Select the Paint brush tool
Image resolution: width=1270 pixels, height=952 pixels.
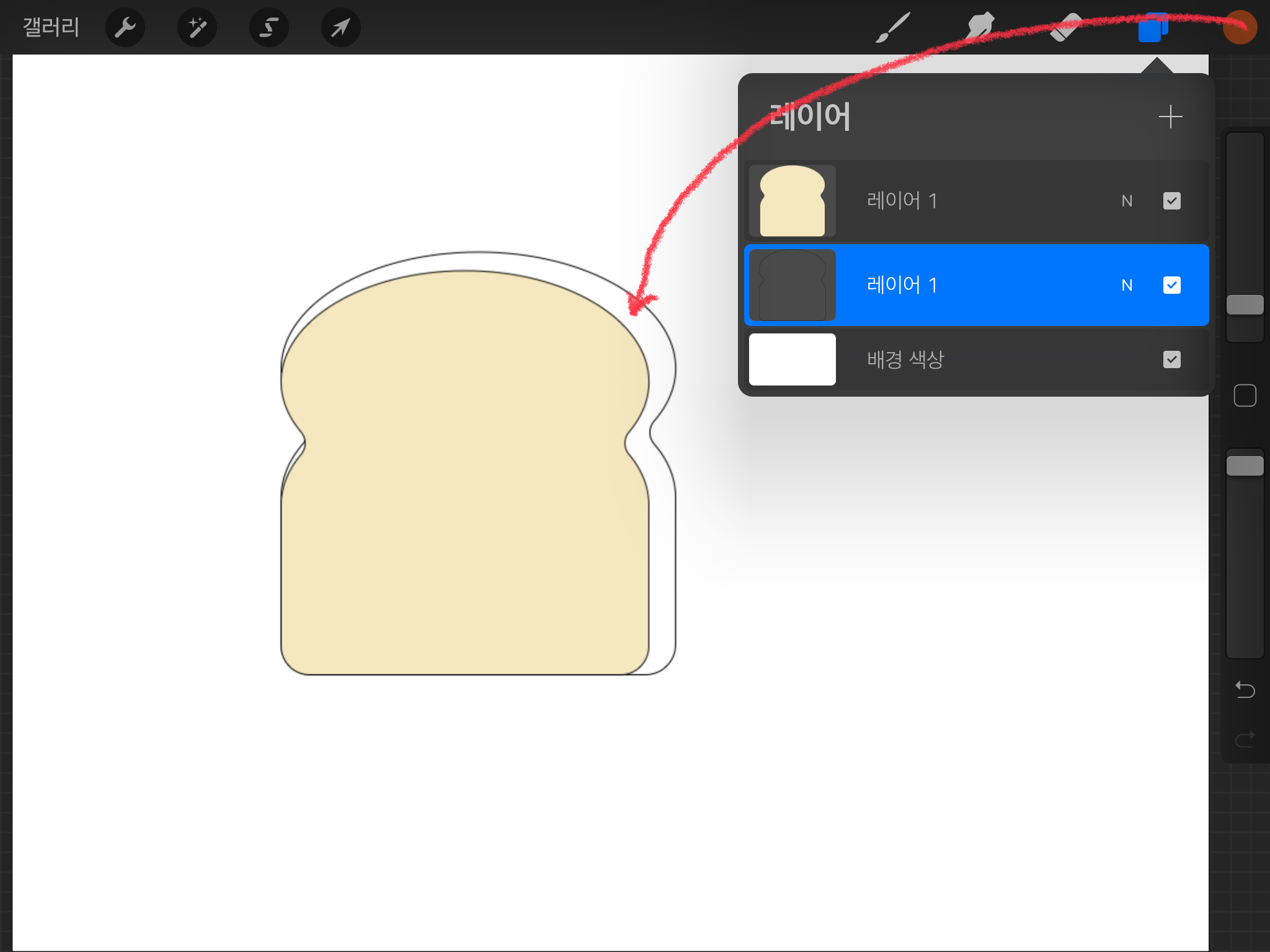click(892, 27)
